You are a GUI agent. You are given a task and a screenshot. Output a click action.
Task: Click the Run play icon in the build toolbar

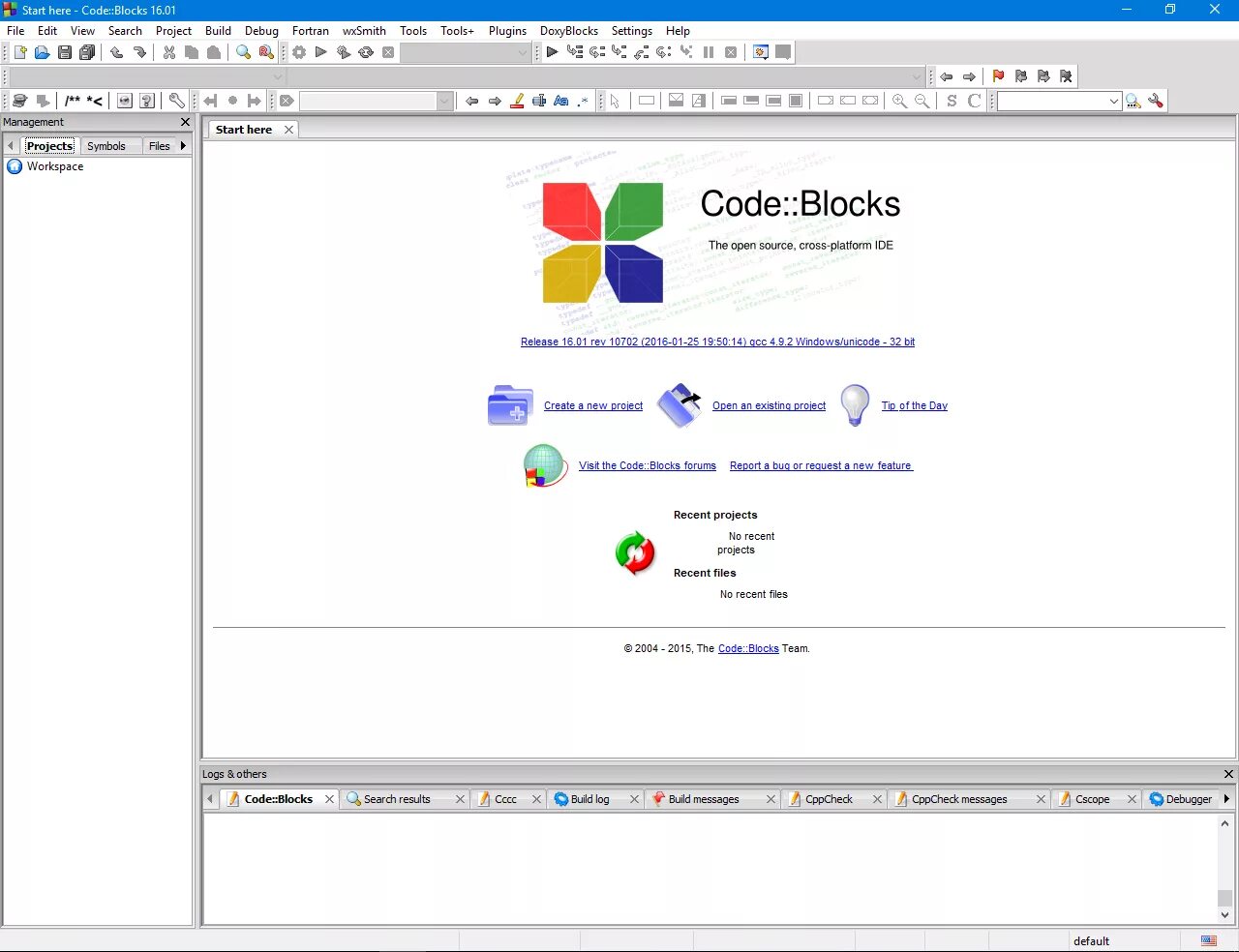321,52
